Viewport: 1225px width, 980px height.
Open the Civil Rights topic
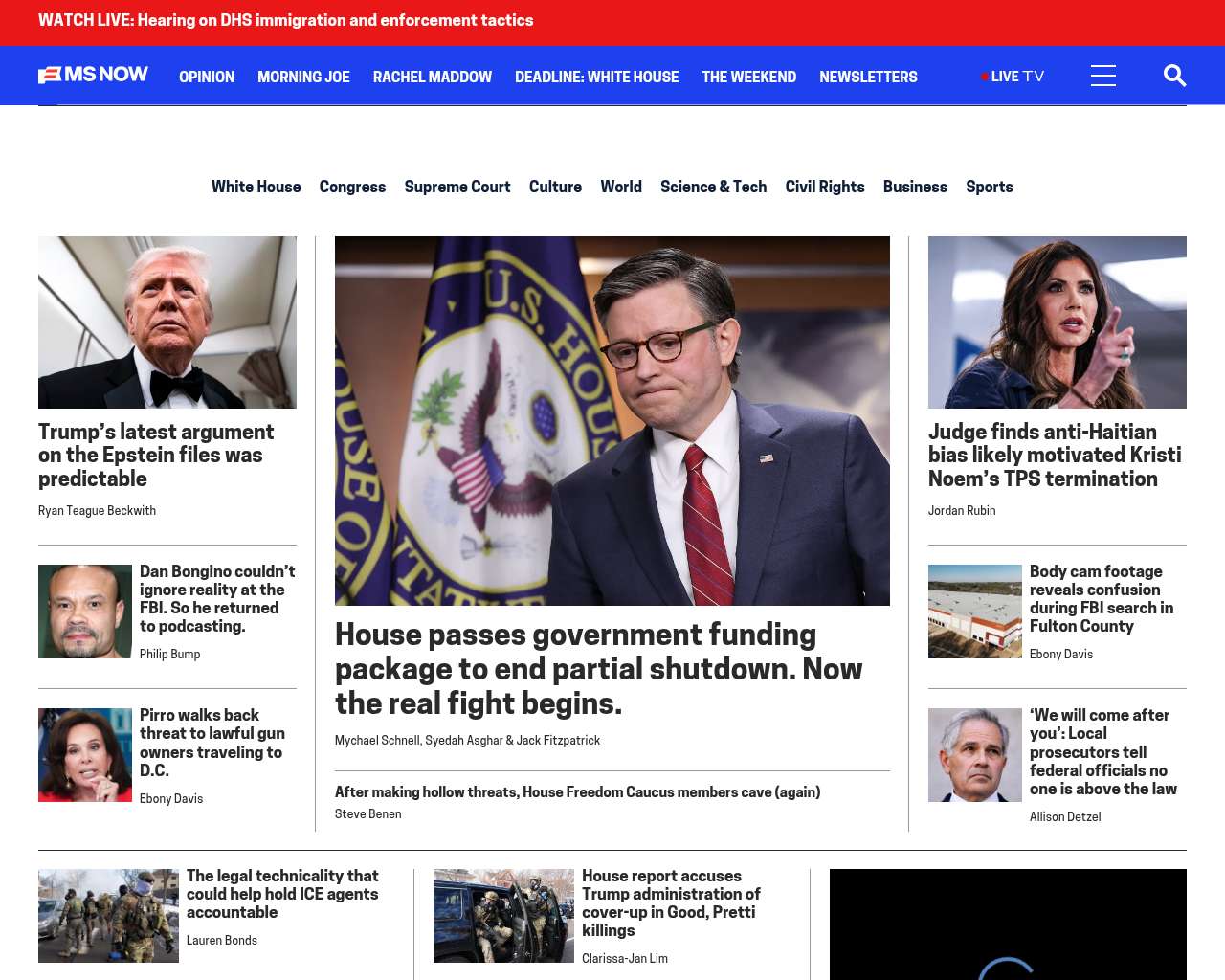pyautogui.click(x=825, y=187)
